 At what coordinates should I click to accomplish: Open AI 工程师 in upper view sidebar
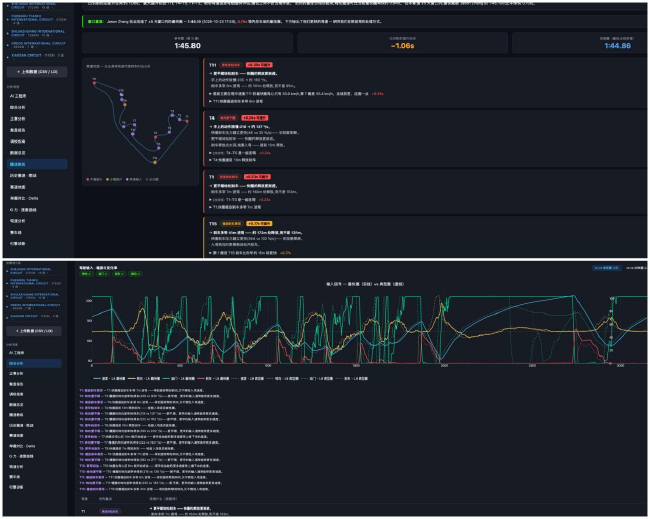pos(37,96)
